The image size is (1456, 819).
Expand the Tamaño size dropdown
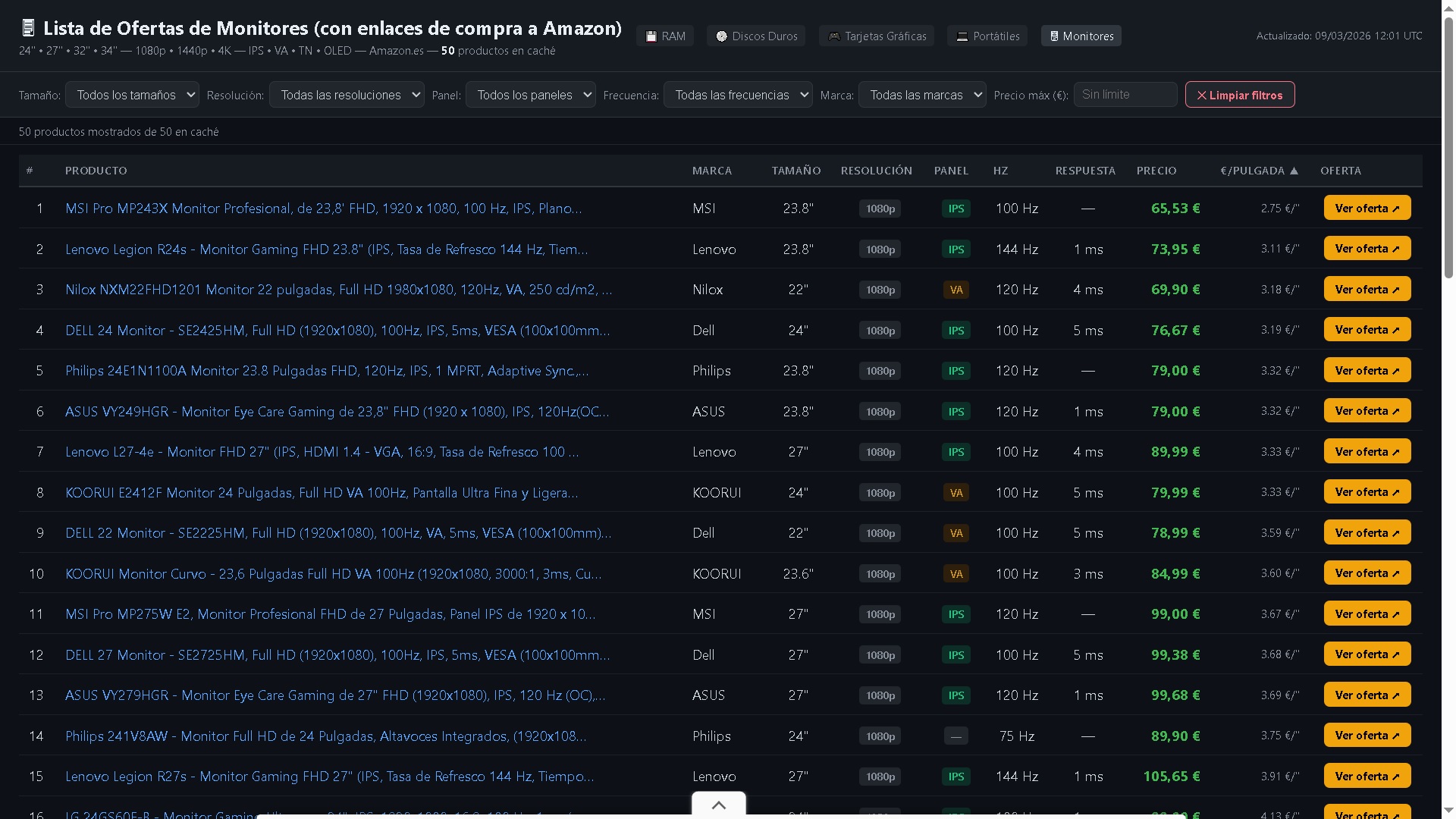click(132, 95)
